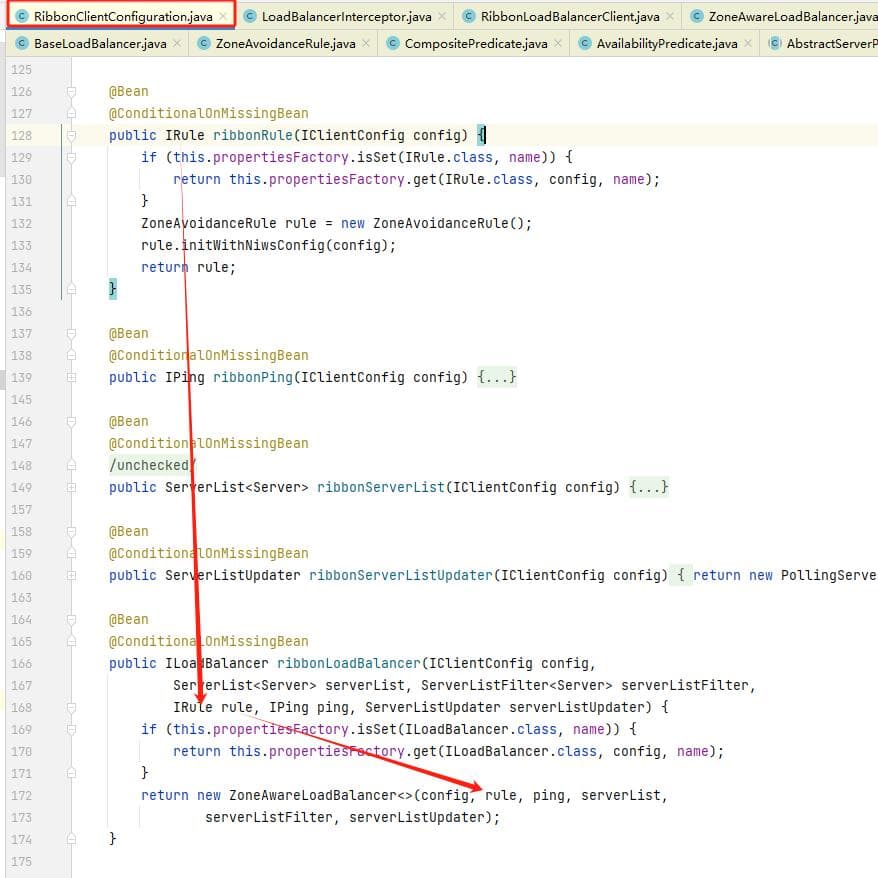Collapse the ribbonLoadBalancer body at line 168

(71, 708)
